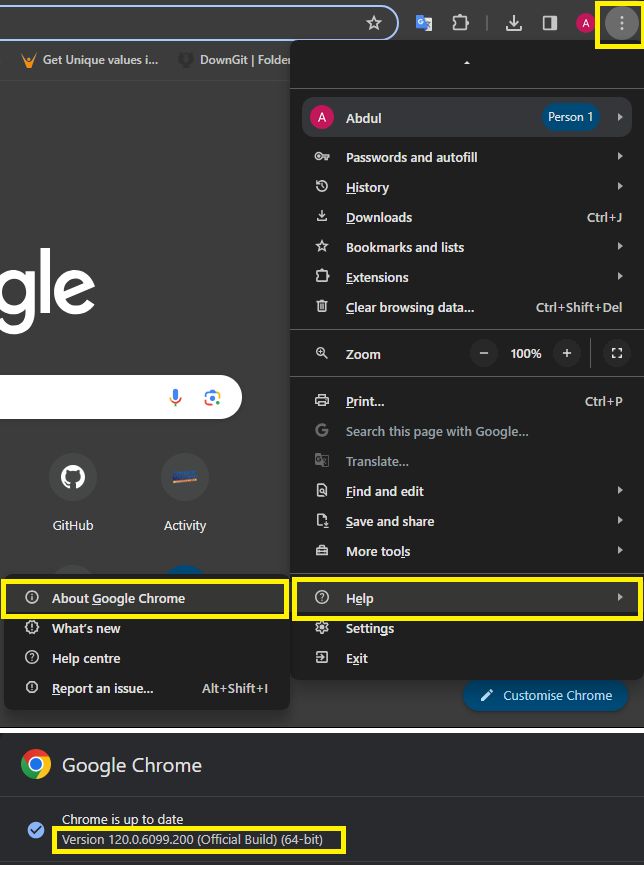
Task: Click the blue up-to-date checkmark icon
Action: (36, 830)
